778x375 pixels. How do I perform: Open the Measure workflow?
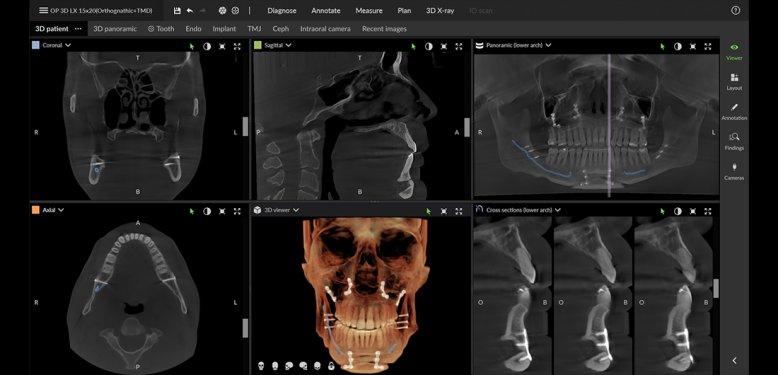coord(369,10)
